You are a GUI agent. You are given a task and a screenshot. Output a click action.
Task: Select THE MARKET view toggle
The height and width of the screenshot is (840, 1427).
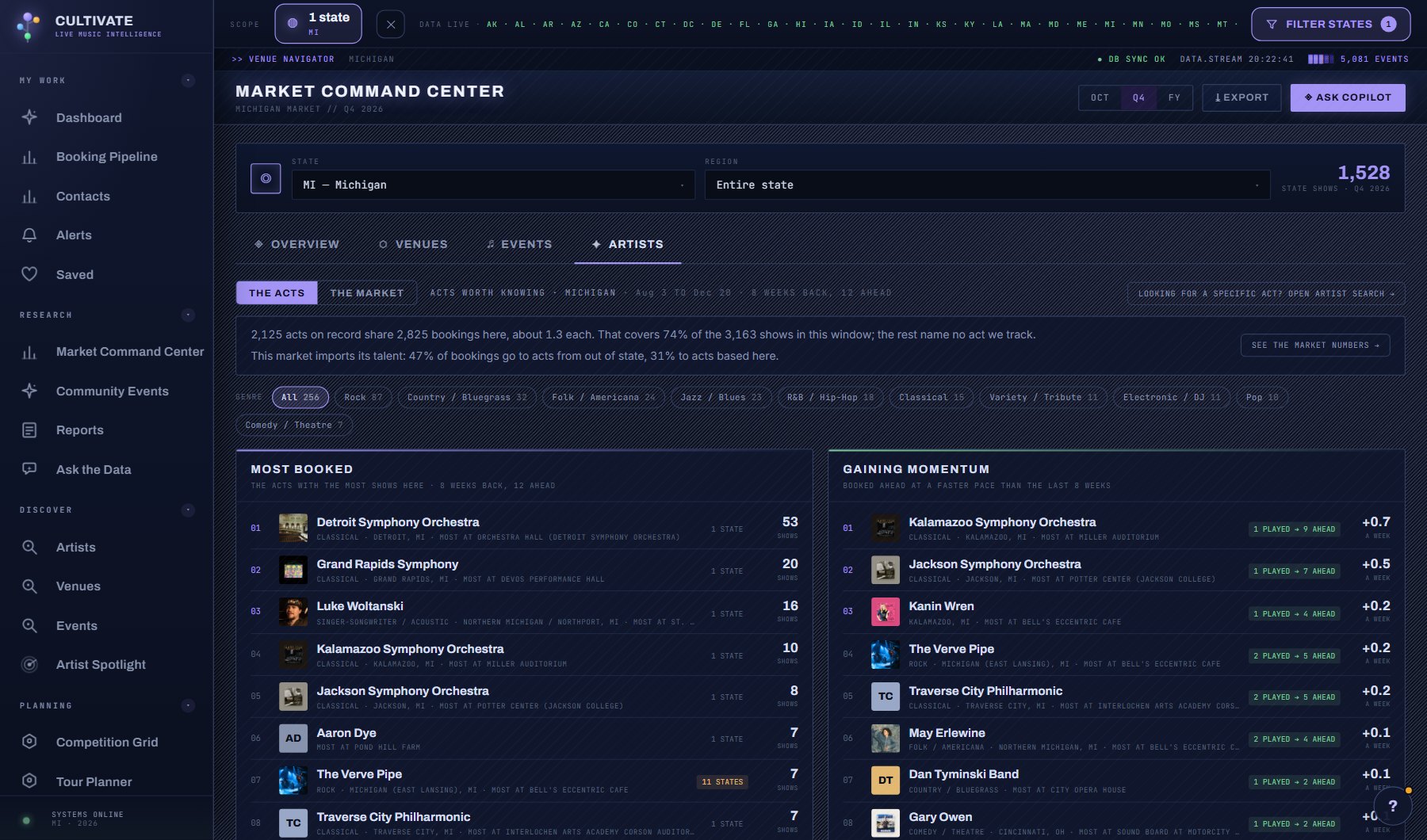(367, 292)
